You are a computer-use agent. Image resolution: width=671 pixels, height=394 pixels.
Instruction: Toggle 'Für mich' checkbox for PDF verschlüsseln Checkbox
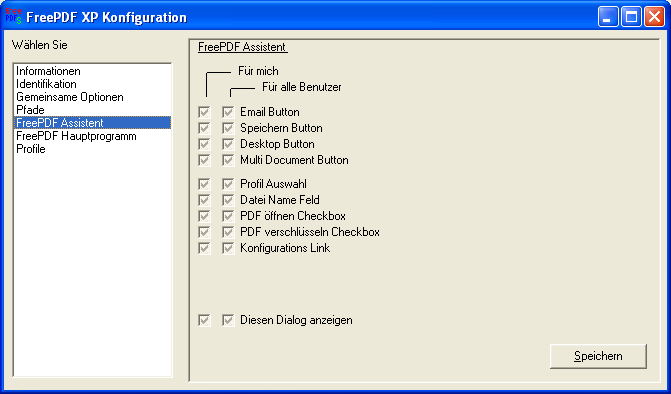[205, 232]
